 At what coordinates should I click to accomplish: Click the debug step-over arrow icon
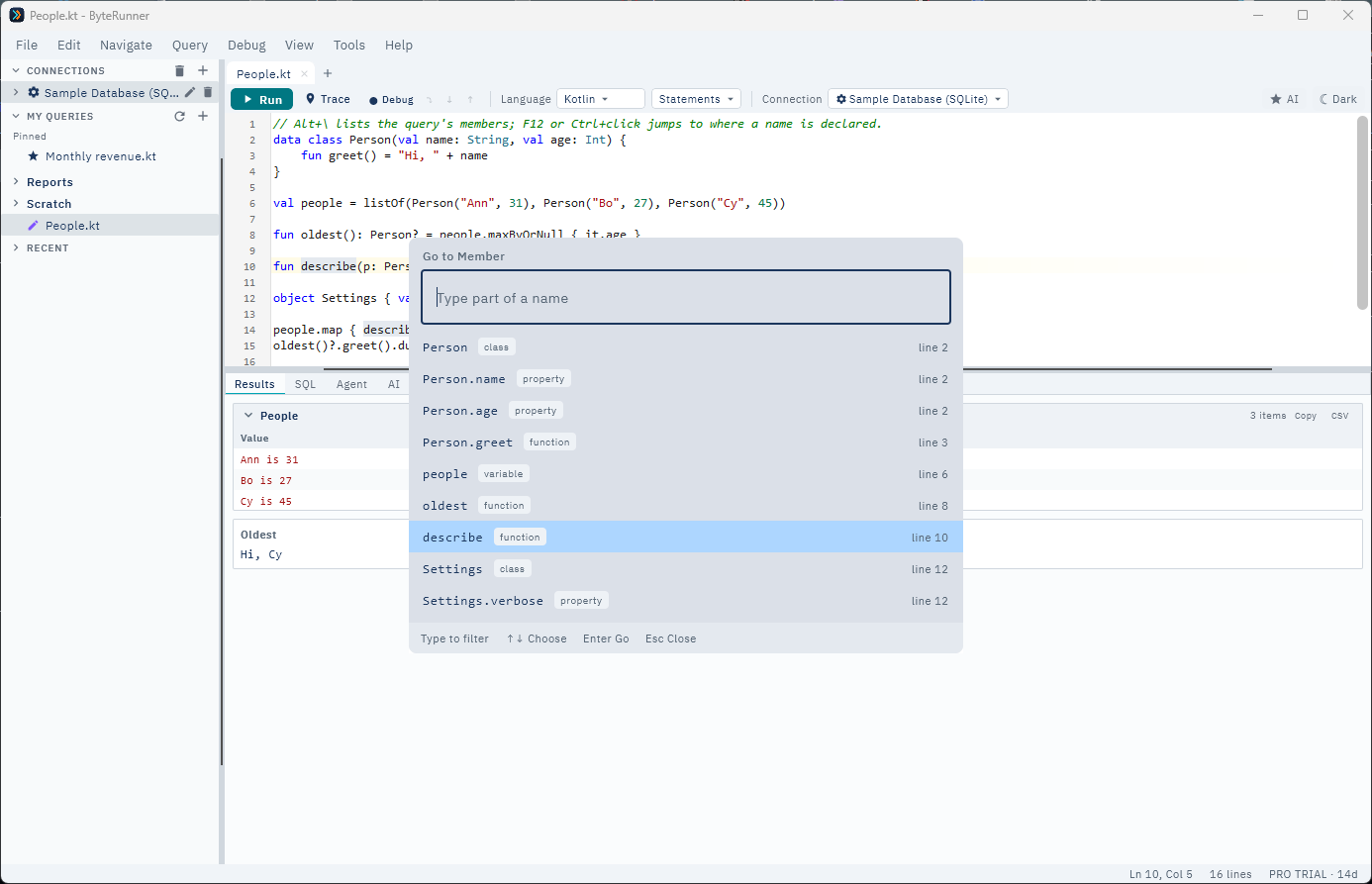[430, 99]
